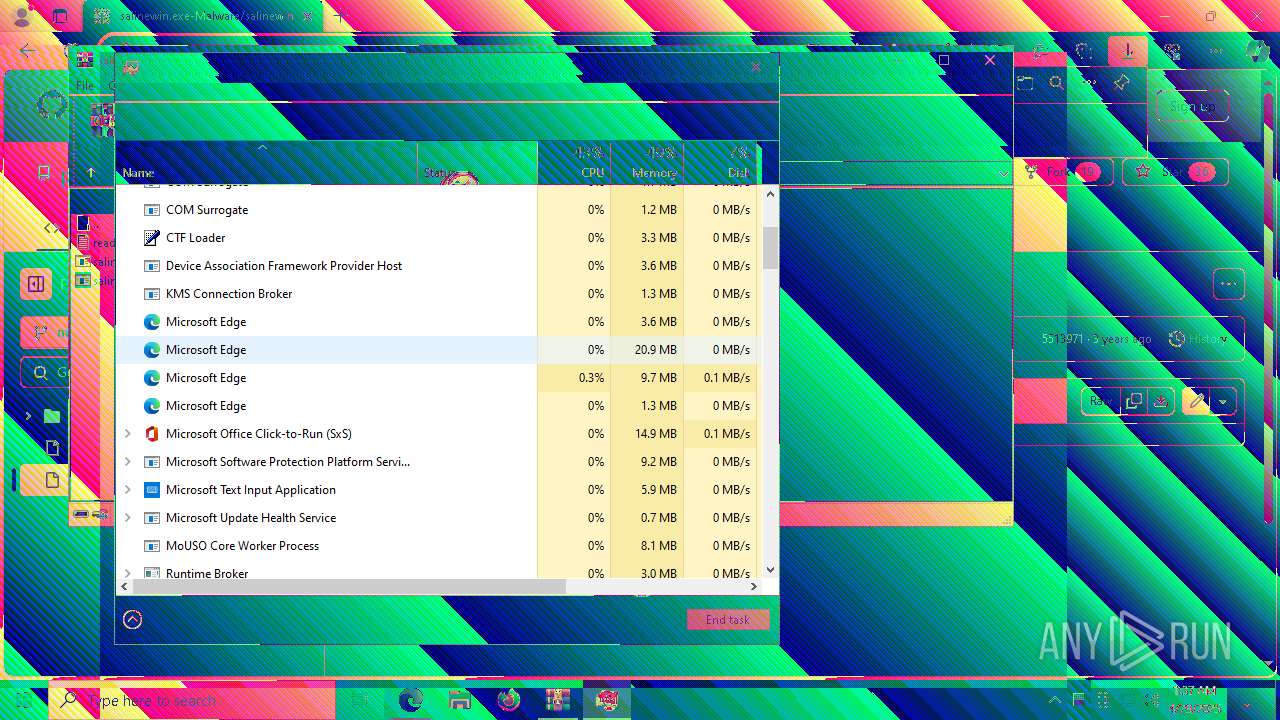
Task: Go back with browser back arrow
Action: [x=27, y=51]
